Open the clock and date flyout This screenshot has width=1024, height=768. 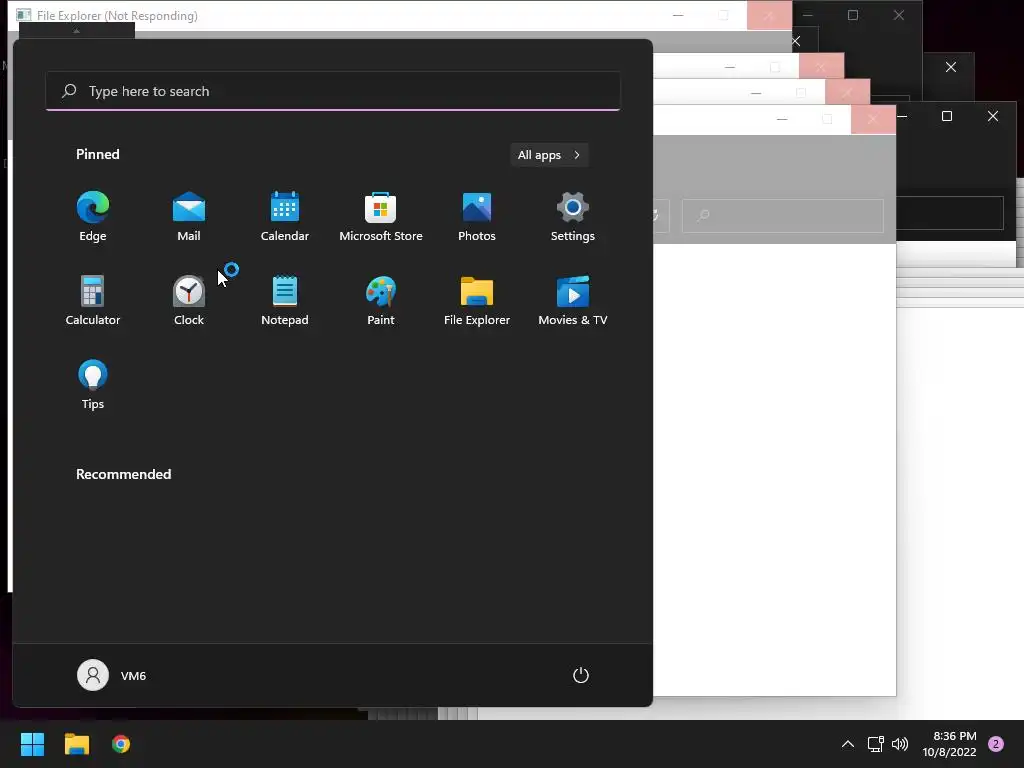950,744
